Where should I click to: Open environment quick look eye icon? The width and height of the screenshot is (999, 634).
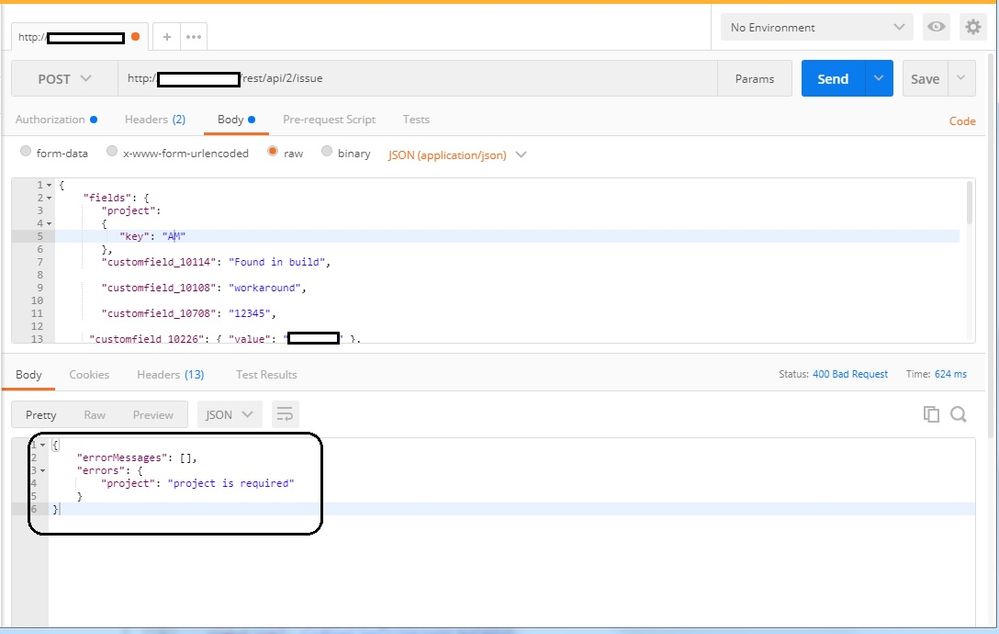[936, 27]
